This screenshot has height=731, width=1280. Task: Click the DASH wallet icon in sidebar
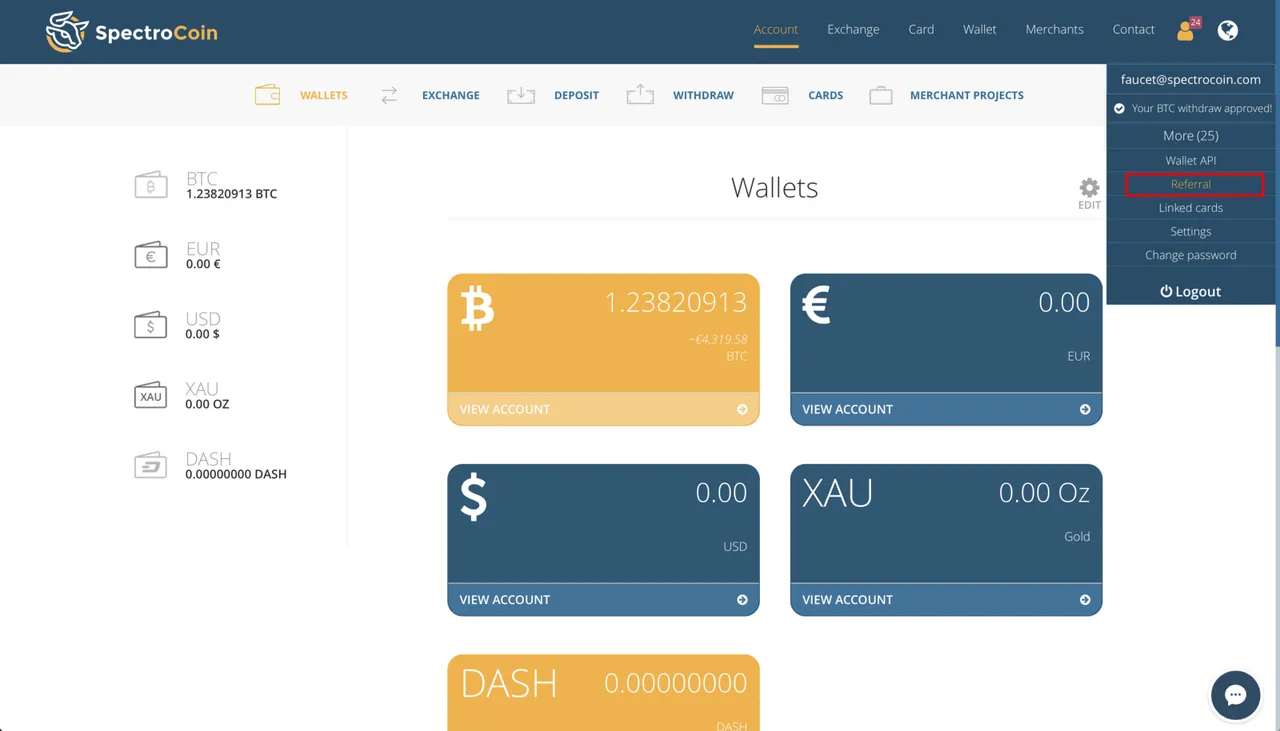pos(151,465)
